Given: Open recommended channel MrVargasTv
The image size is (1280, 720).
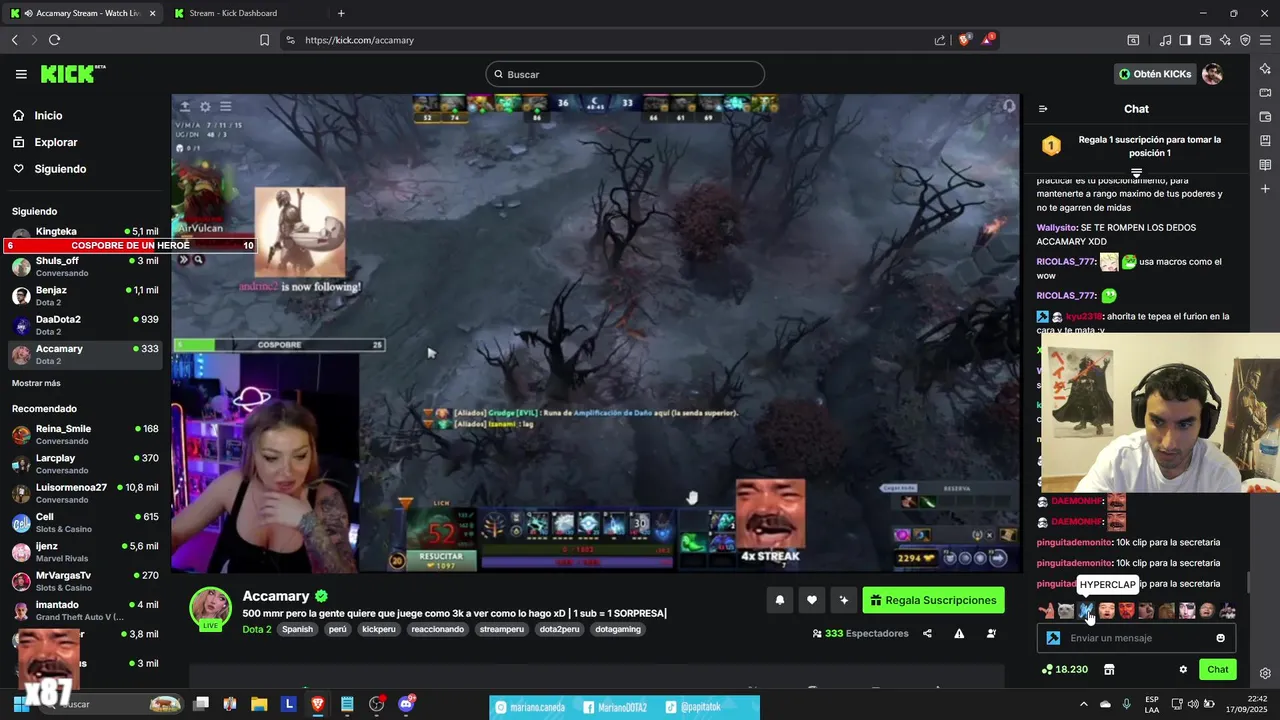Looking at the screenshot, I should [x=85, y=581].
